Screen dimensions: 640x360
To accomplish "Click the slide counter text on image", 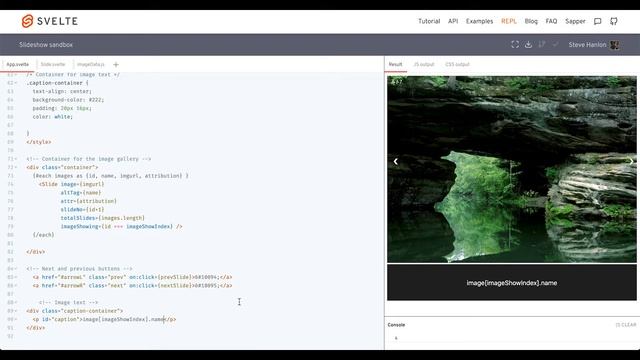I will pyautogui.click(x=397, y=82).
